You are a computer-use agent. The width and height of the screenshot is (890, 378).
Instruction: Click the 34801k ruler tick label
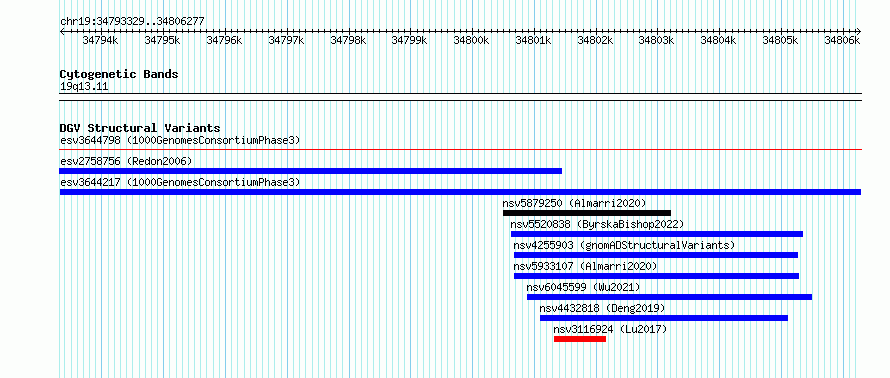tap(534, 40)
